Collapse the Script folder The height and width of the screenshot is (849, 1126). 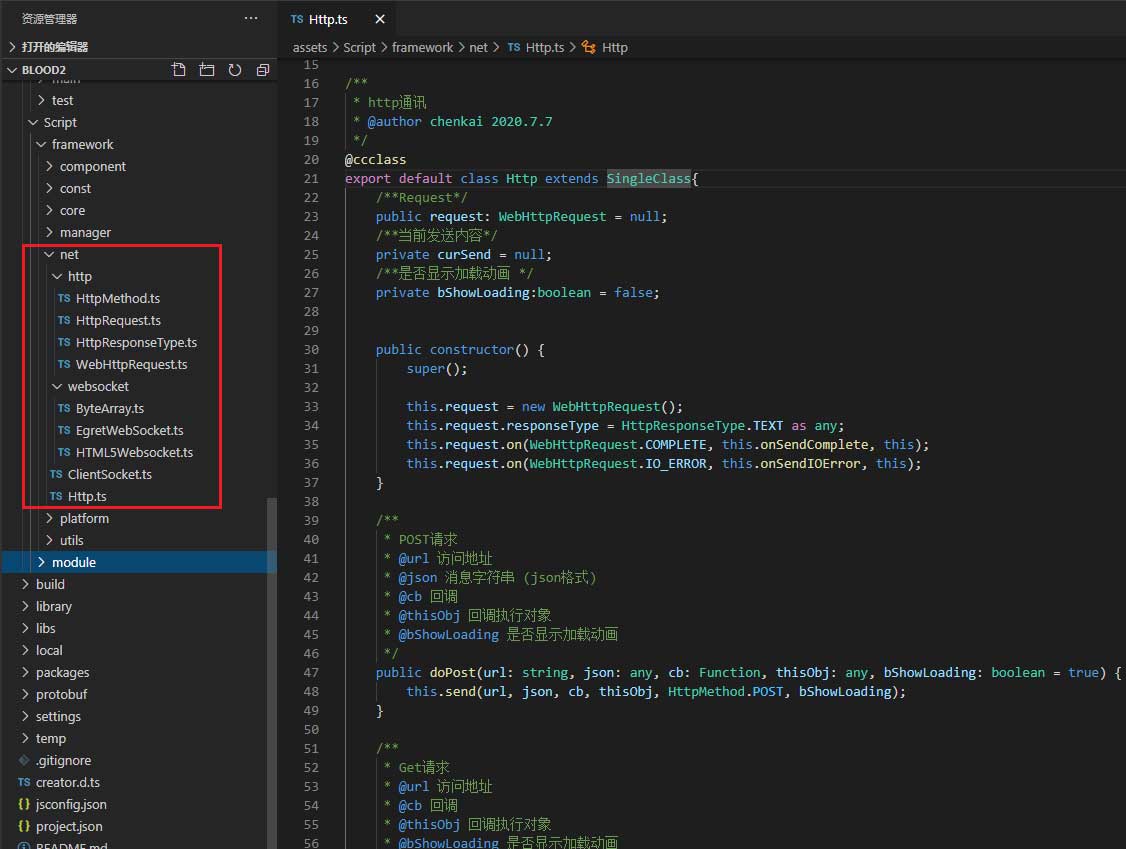pos(33,122)
